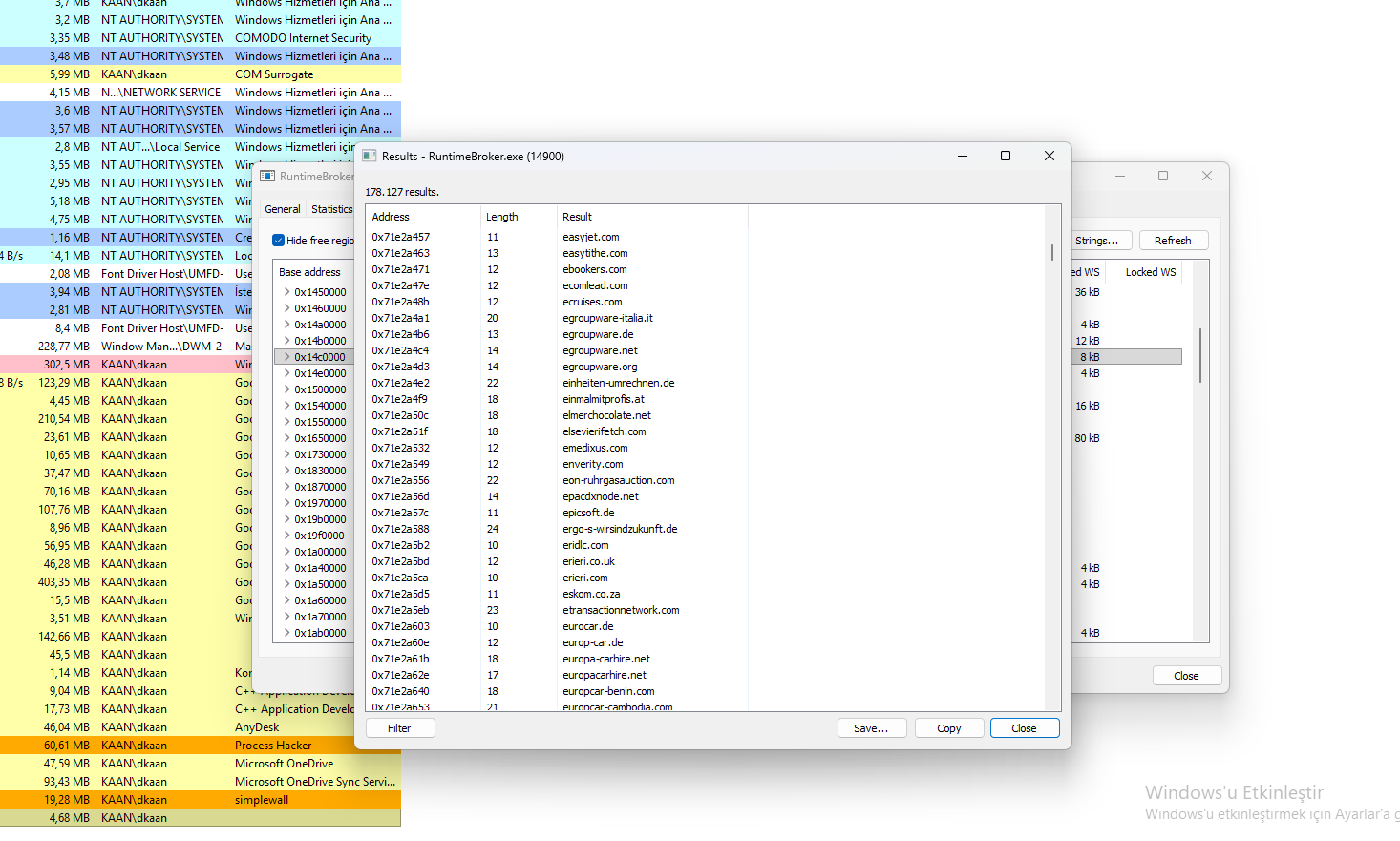
Task: Click the Locked WS column header
Action: [1151, 272]
